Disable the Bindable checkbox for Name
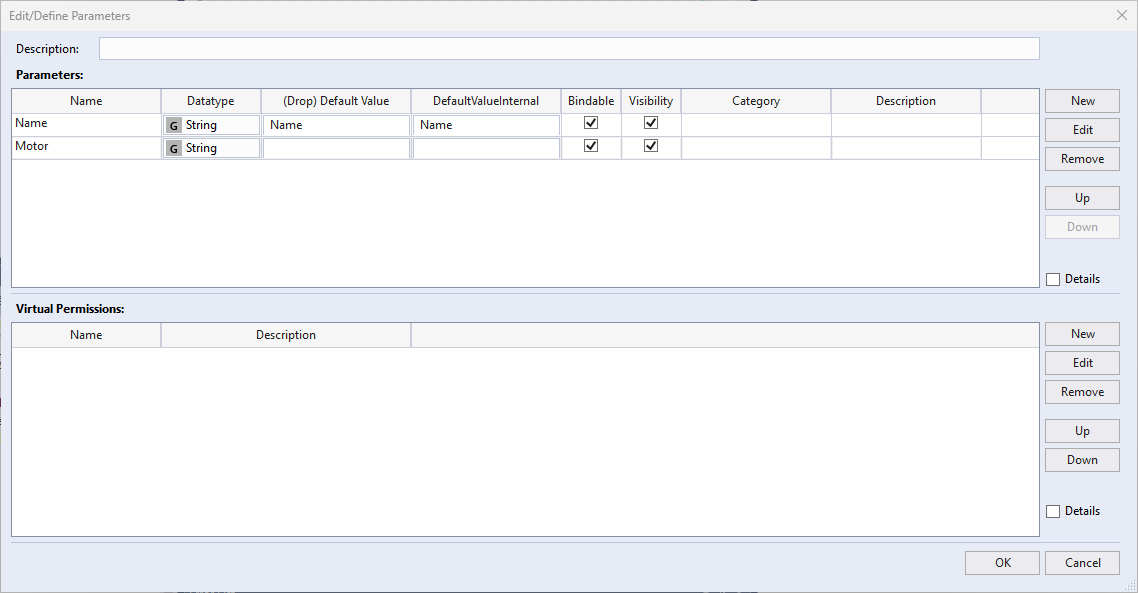1138x593 pixels. tap(590, 123)
